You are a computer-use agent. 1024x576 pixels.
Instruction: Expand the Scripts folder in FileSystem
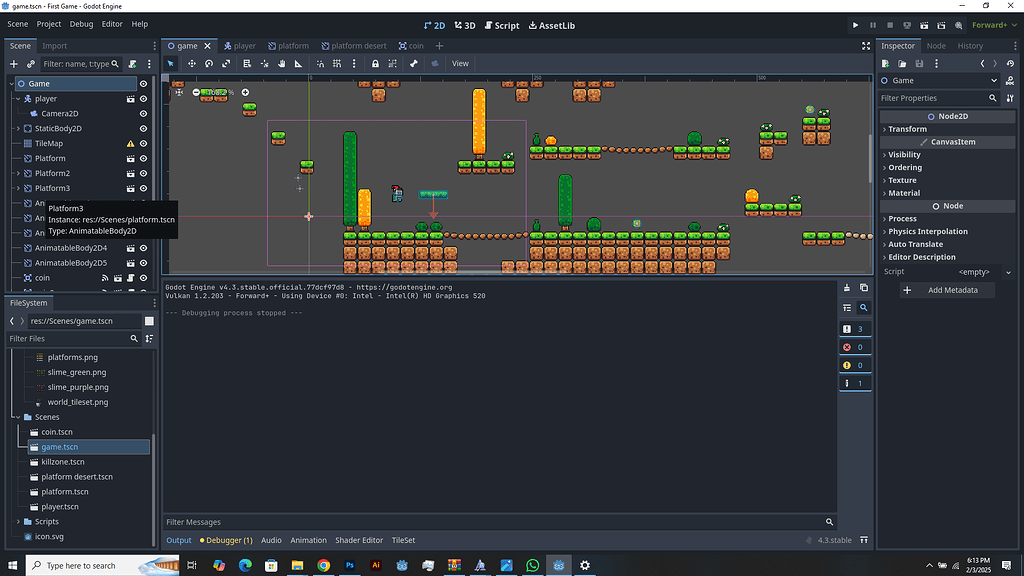click(x=18, y=522)
